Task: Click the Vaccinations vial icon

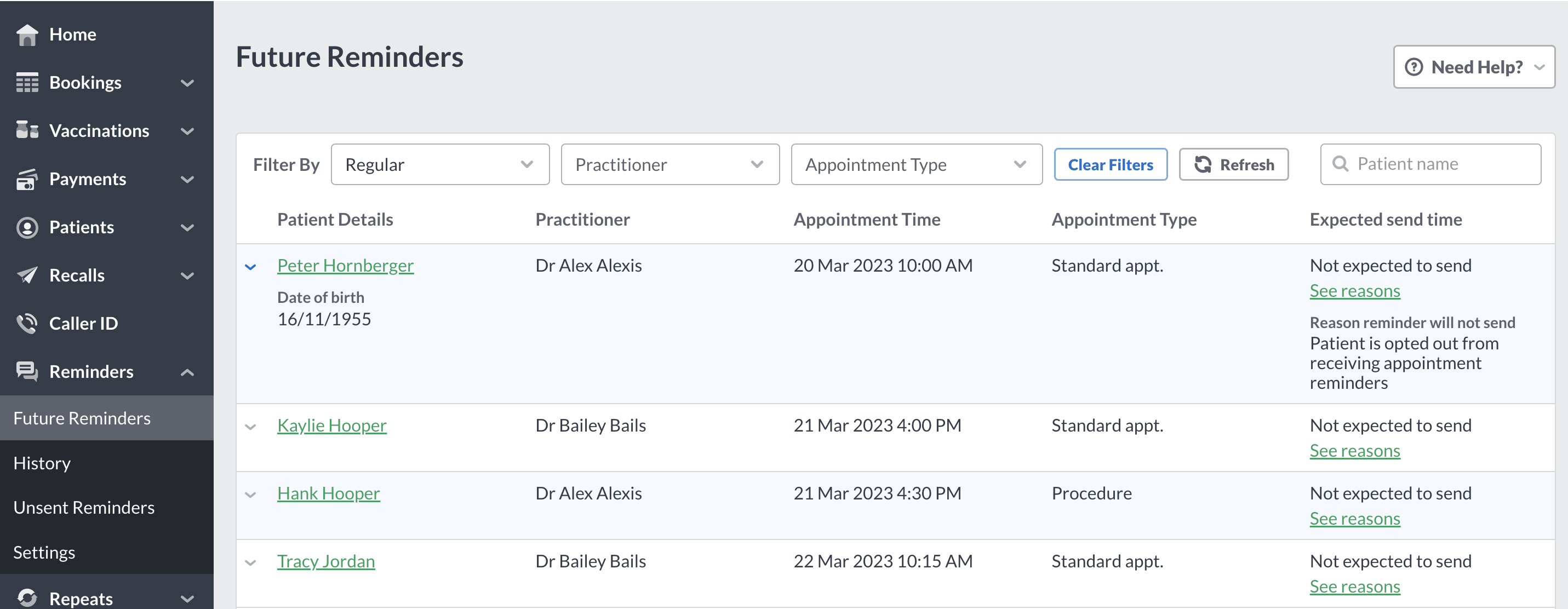Action: [x=27, y=130]
